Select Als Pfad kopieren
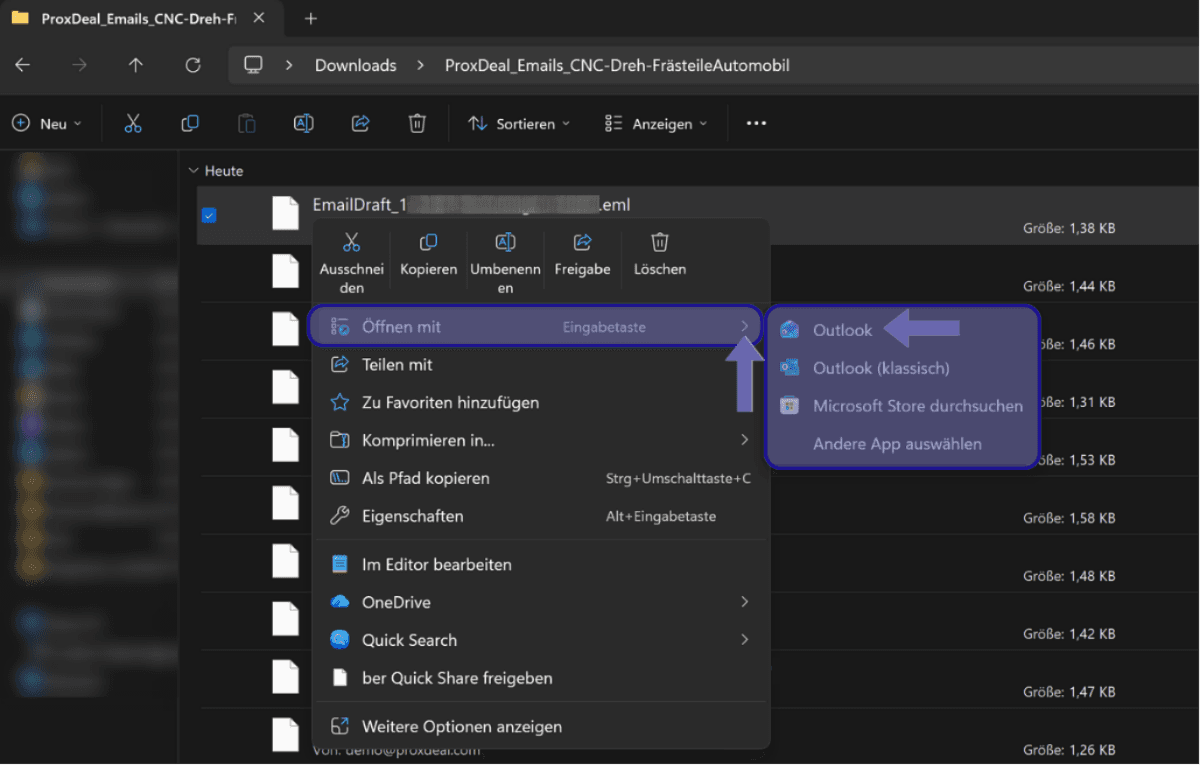 [539, 478]
